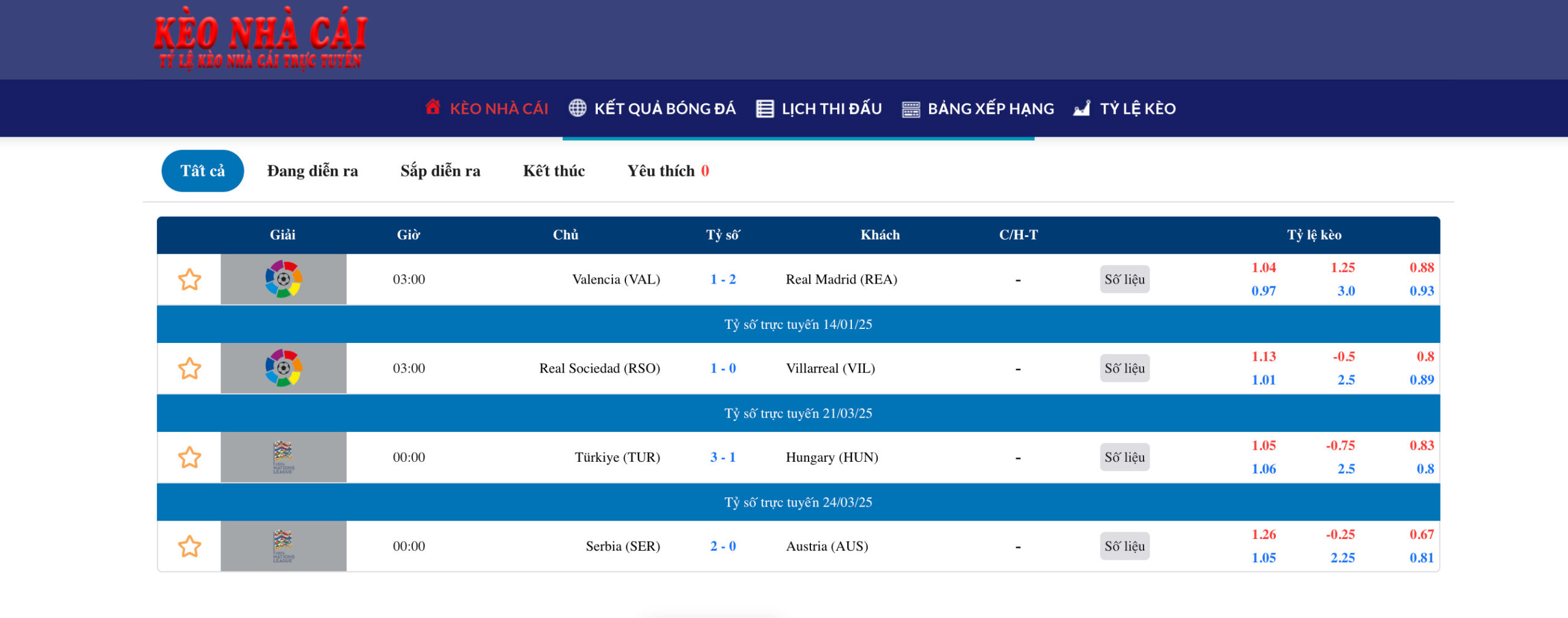Click the globe icon beside Kết Quả Bóng Đá
This screenshot has height=618, width=1568.
[577, 108]
